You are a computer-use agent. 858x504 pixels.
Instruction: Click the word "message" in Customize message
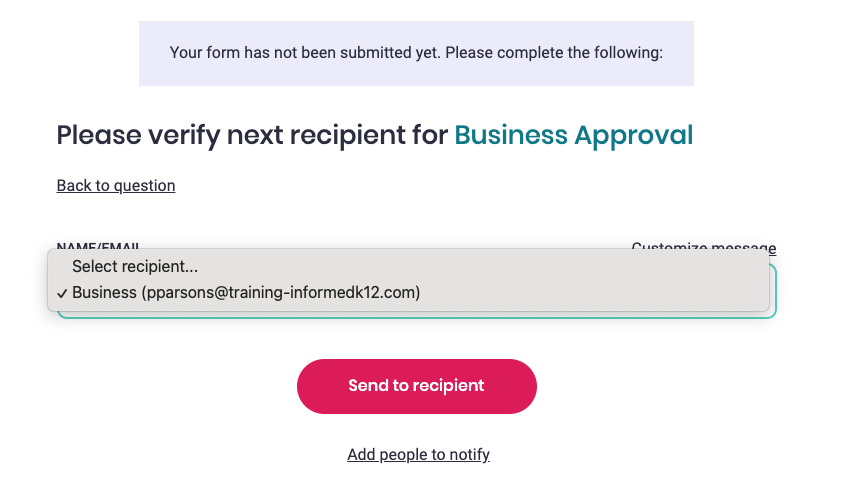[744, 247]
